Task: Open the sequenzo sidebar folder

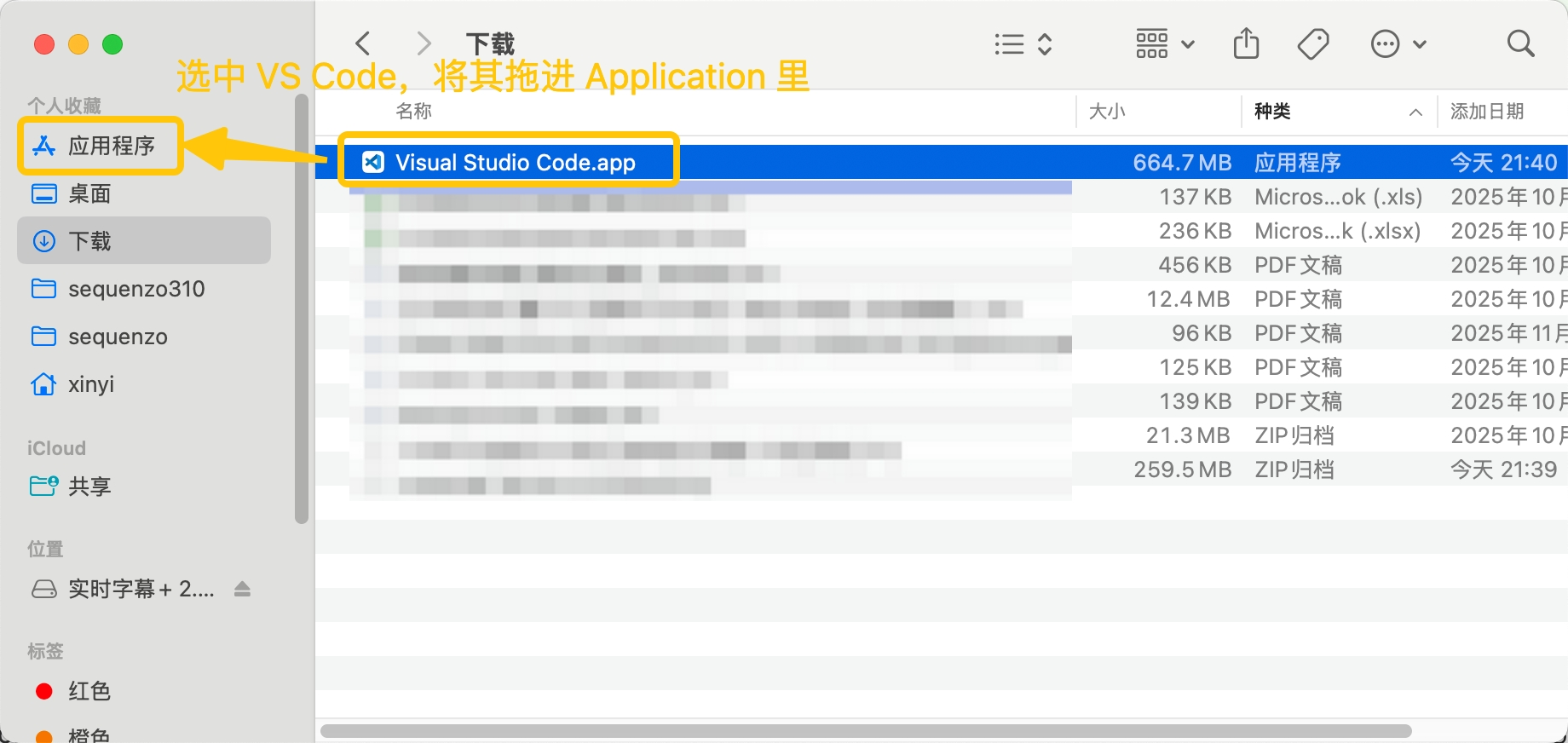Action: pos(144,337)
